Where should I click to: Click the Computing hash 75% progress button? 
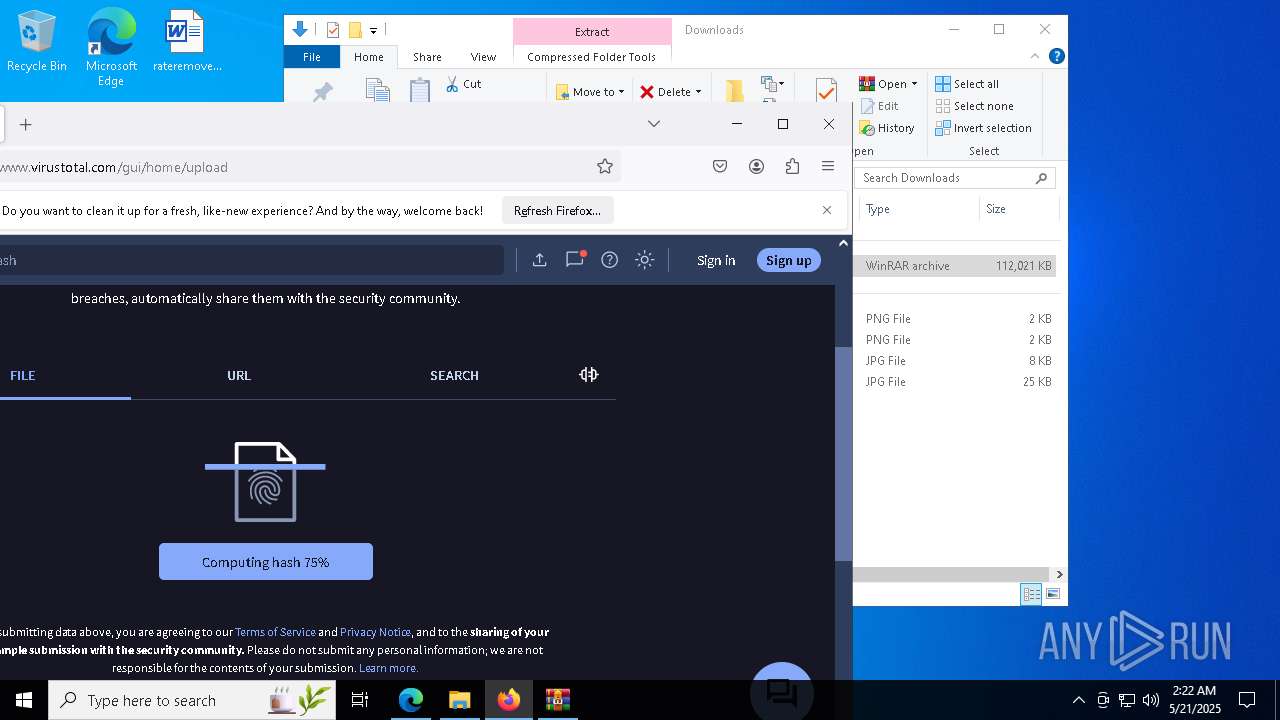click(x=266, y=562)
